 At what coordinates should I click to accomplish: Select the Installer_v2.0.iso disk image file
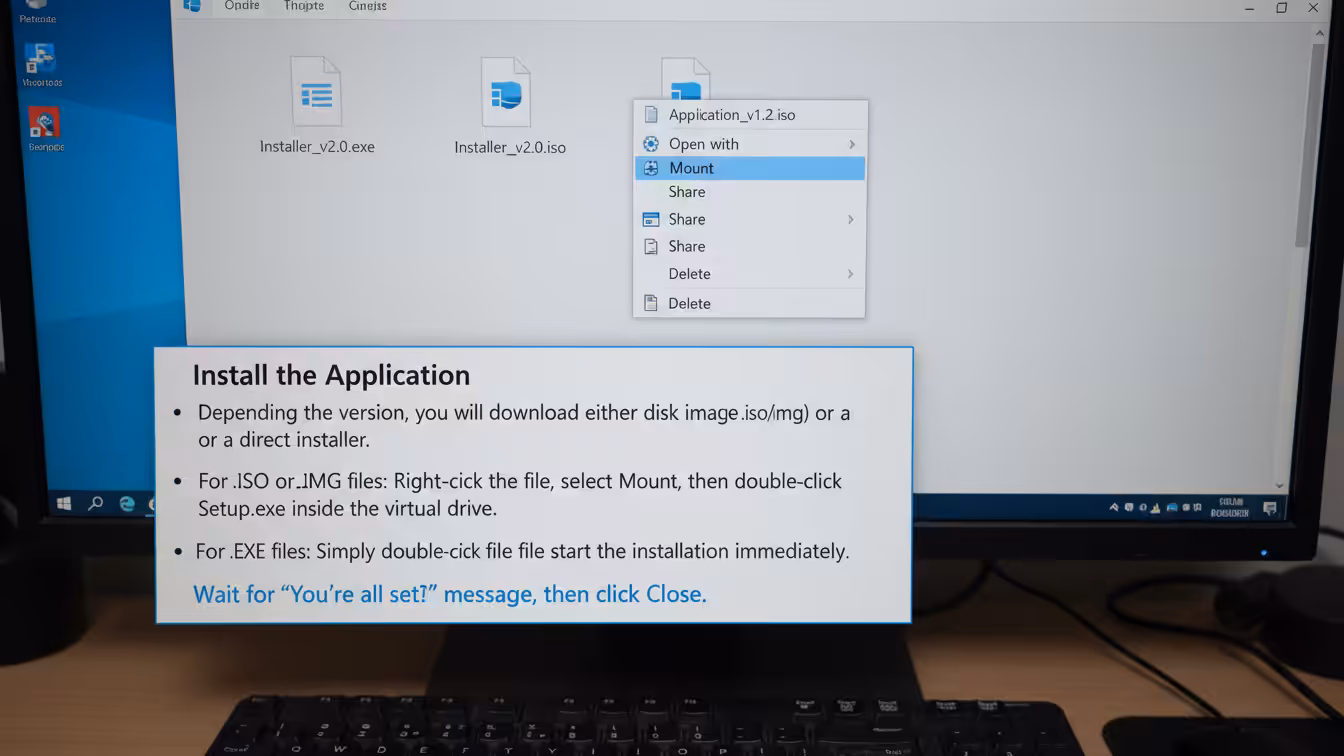[509, 106]
